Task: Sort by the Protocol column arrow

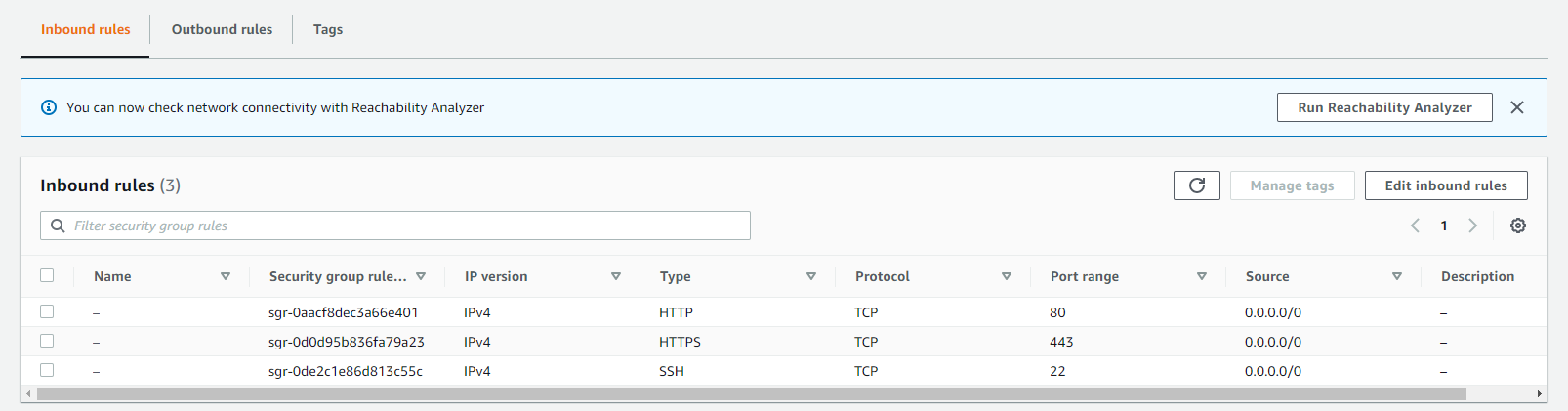Action: pos(1007,276)
